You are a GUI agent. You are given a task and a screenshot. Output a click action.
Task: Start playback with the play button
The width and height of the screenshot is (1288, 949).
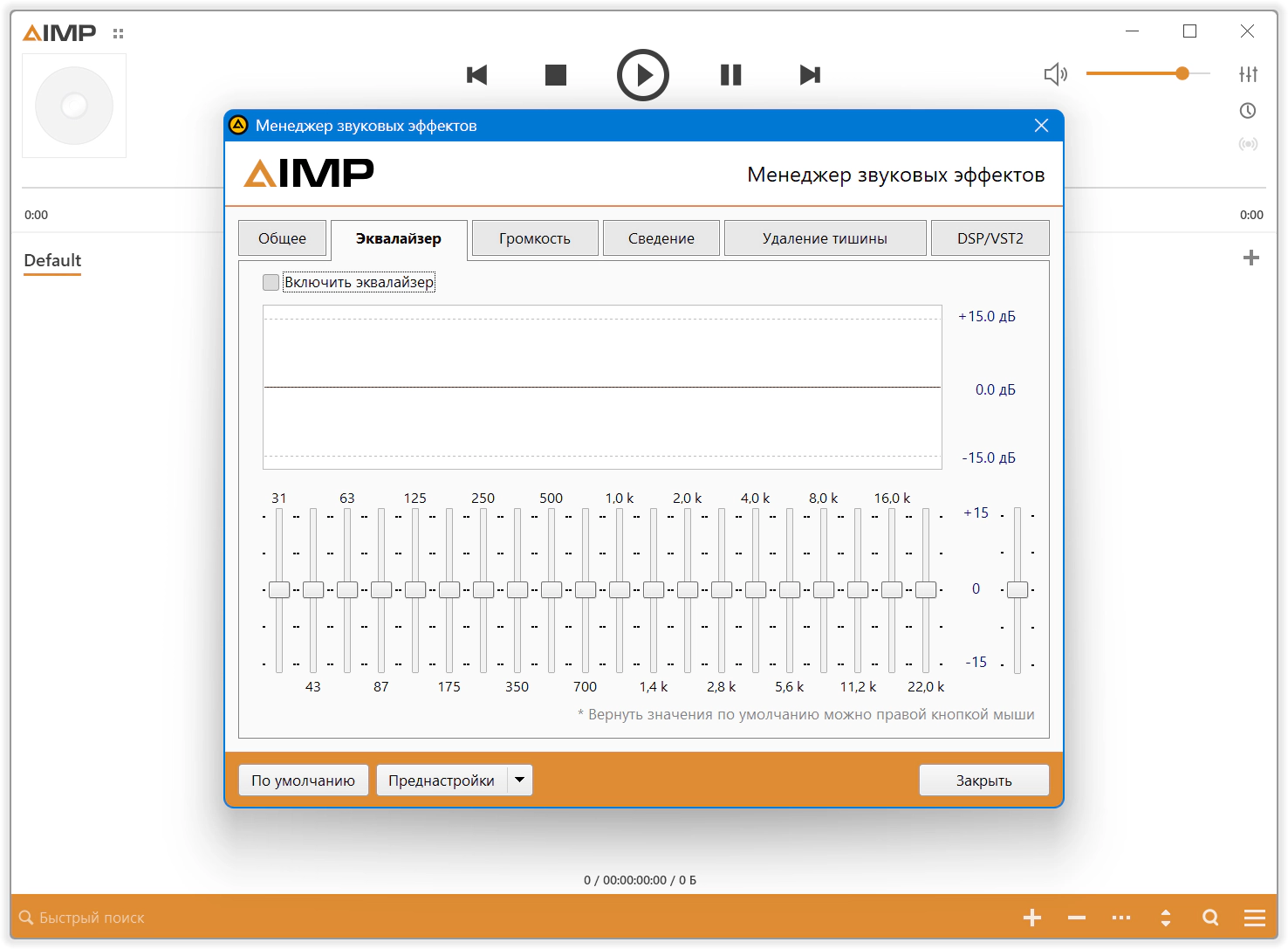click(643, 75)
